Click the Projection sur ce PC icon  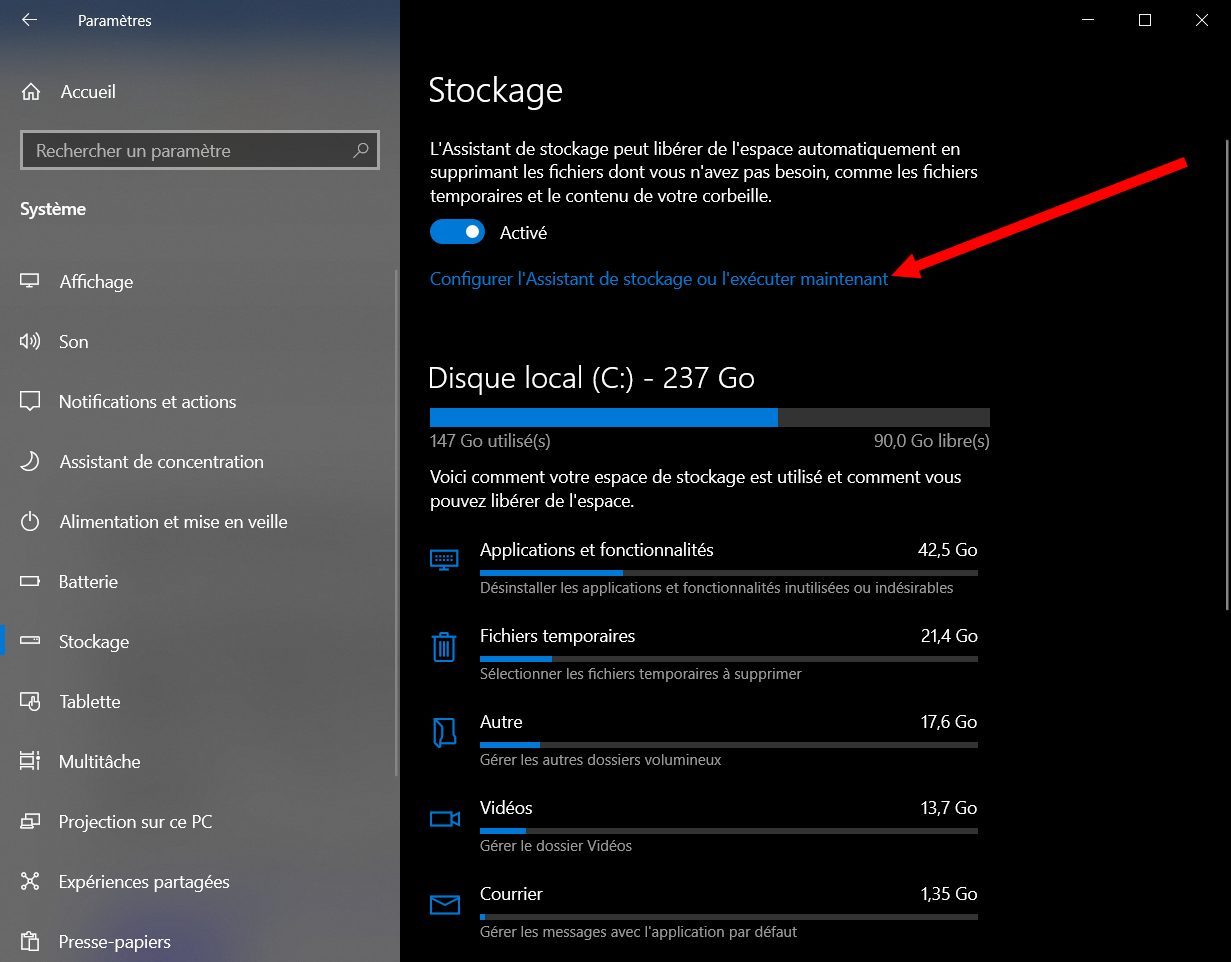(30, 821)
